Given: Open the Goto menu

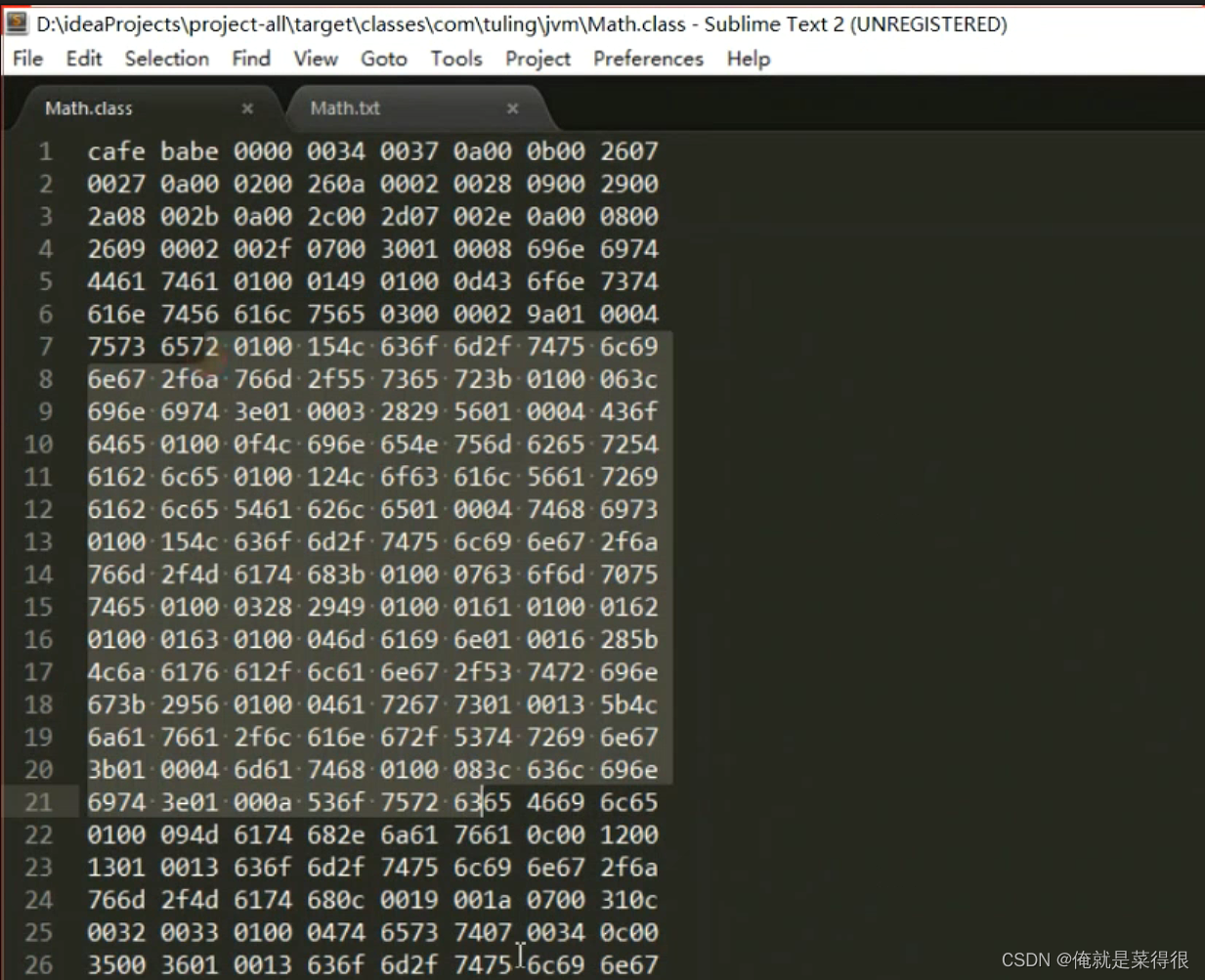Looking at the screenshot, I should [384, 59].
